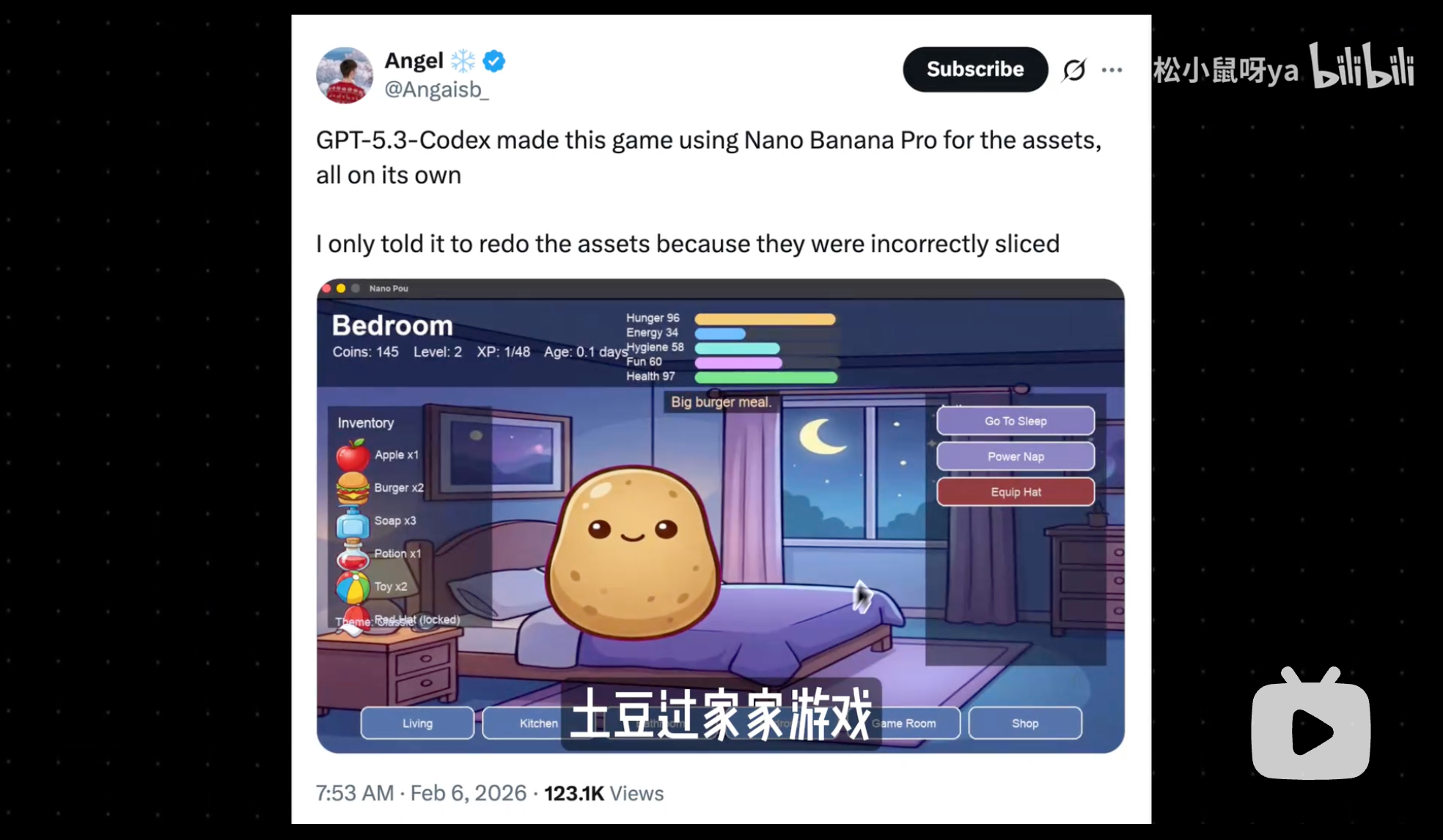The height and width of the screenshot is (840, 1443).
Task: Select the Soap icon in inventory
Action: (x=353, y=522)
